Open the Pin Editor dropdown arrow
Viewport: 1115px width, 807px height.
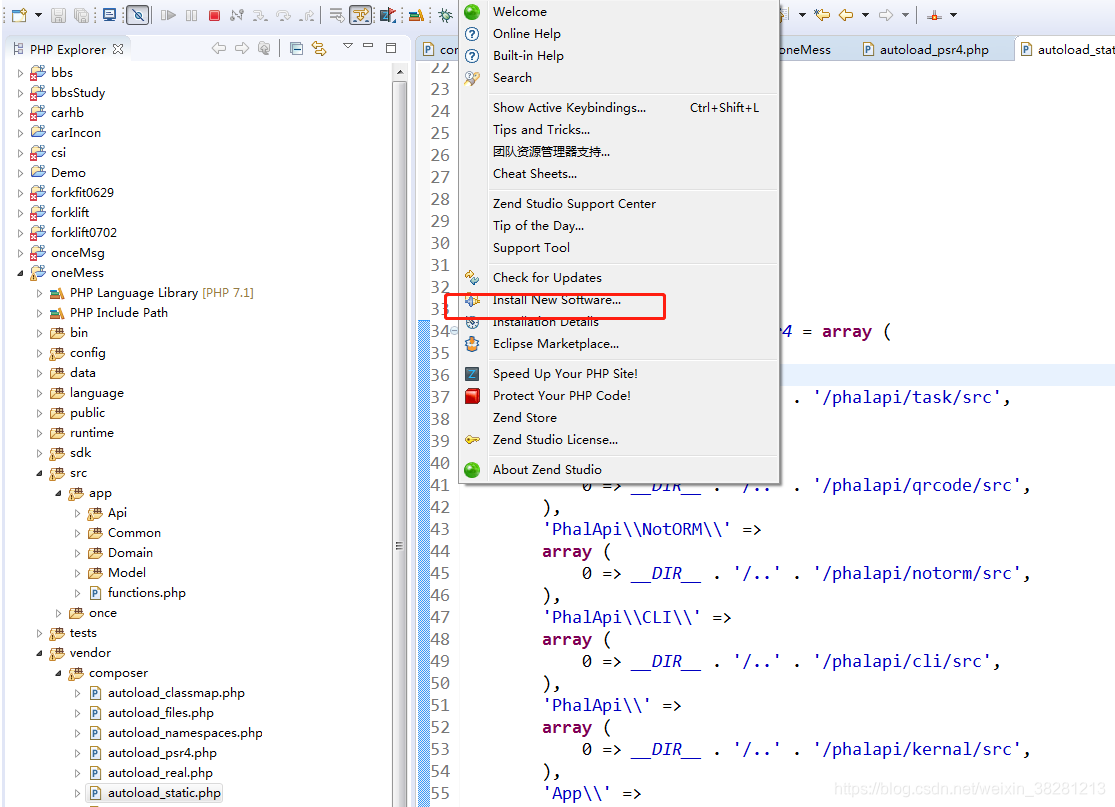tap(954, 15)
